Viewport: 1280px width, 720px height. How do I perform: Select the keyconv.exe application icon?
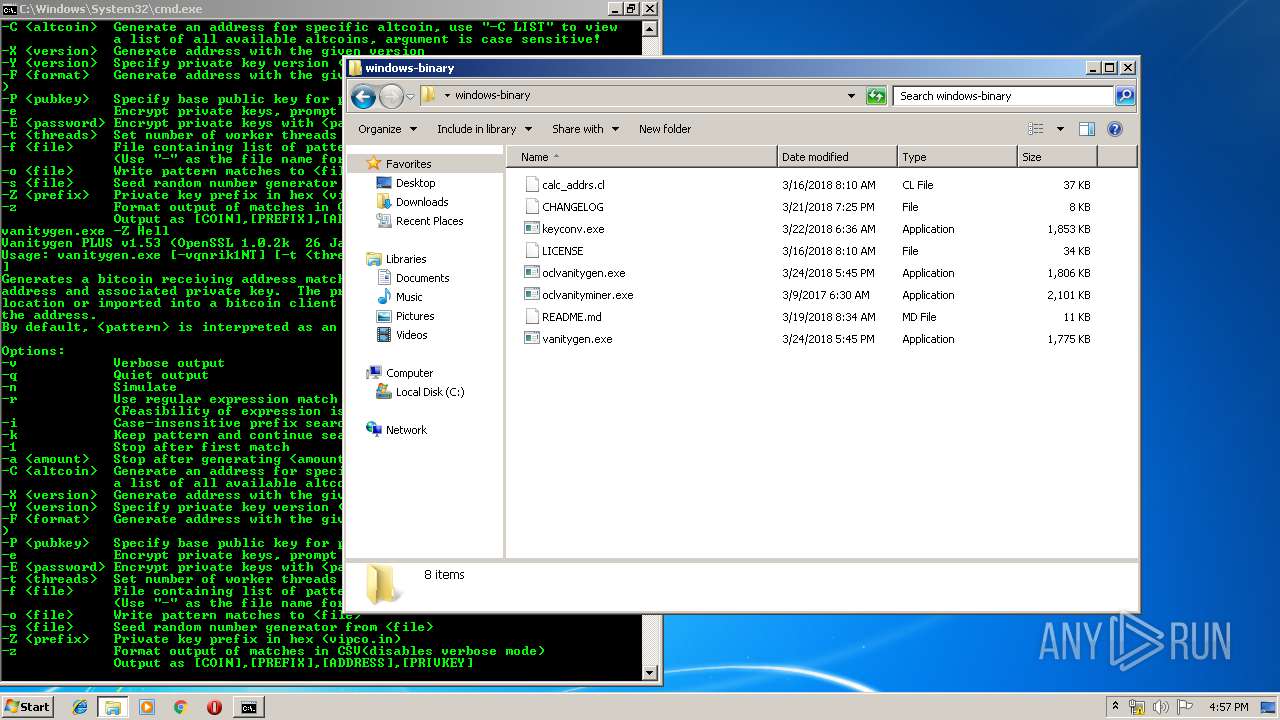(x=532, y=229)
